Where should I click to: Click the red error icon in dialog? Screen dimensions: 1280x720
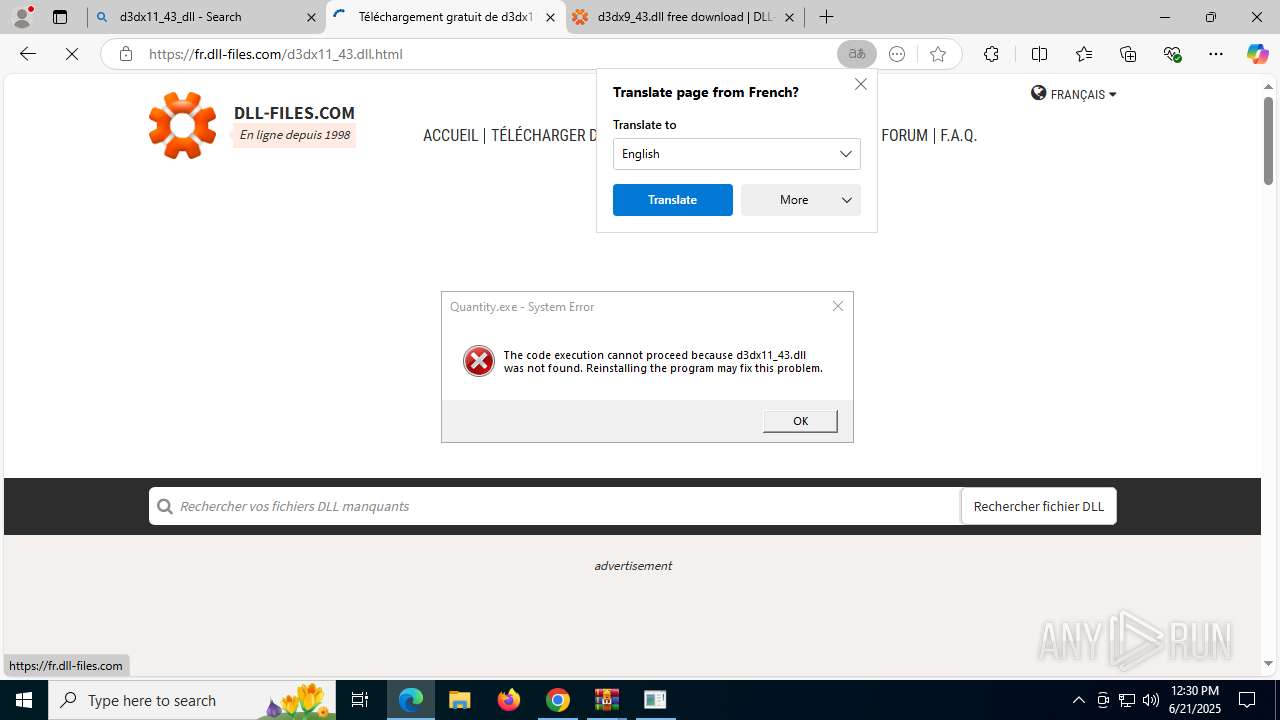pyautogui.click(x=479, y=361)
